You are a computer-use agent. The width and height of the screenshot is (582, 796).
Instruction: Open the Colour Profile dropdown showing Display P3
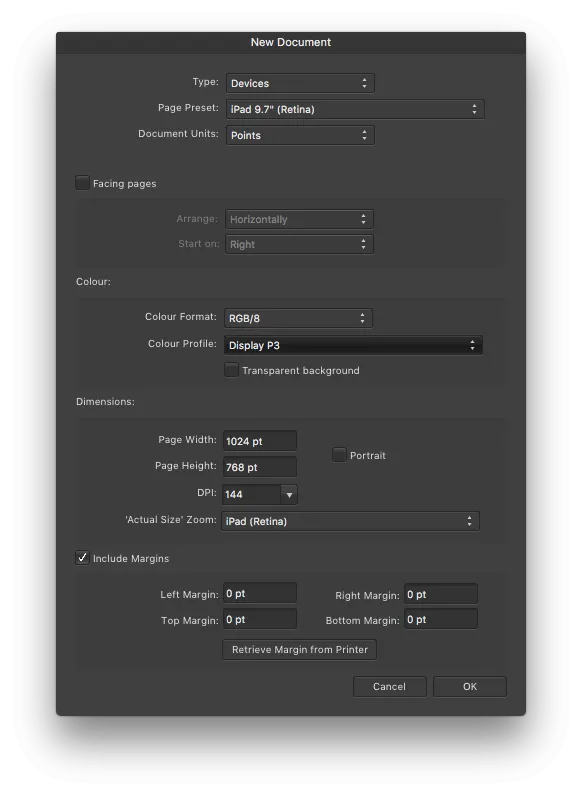tap(353, 345)
